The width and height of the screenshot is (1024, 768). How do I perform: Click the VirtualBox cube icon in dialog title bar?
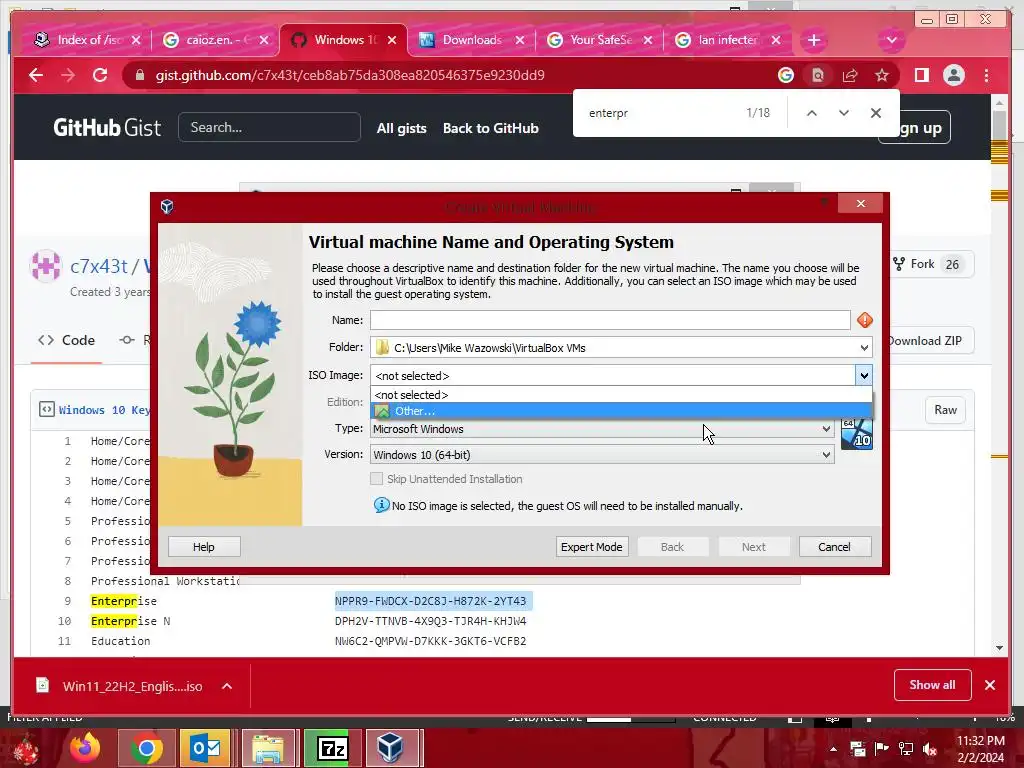point(167,207)
